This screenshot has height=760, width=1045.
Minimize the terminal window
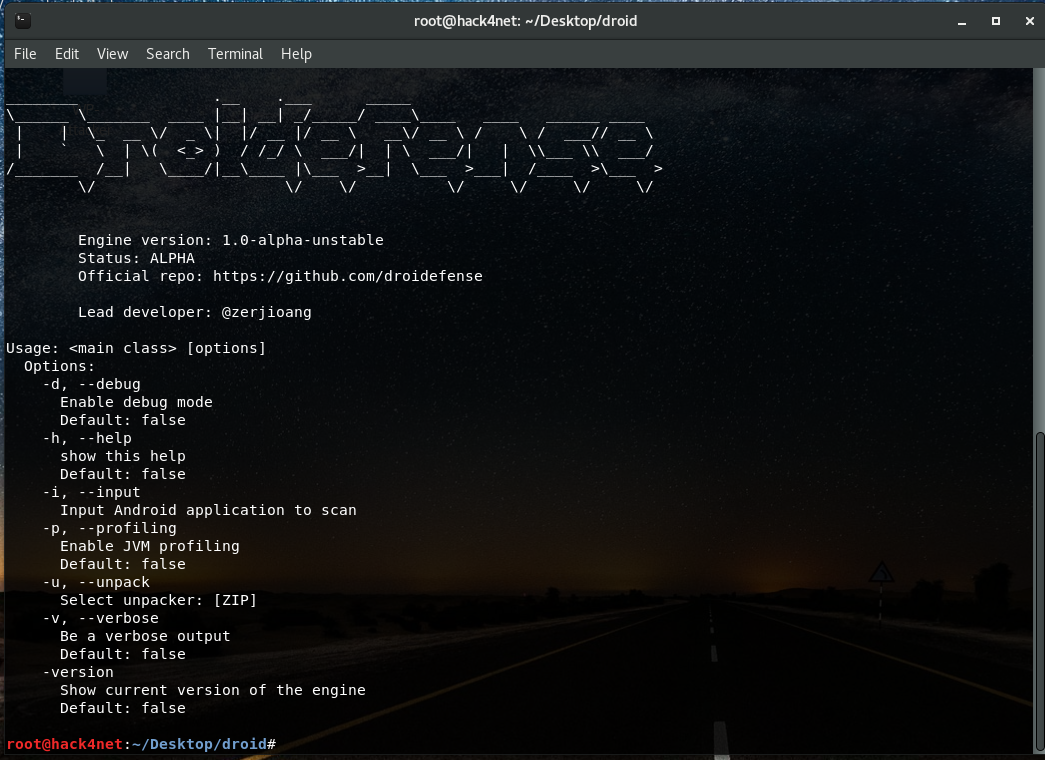(962, 21)
